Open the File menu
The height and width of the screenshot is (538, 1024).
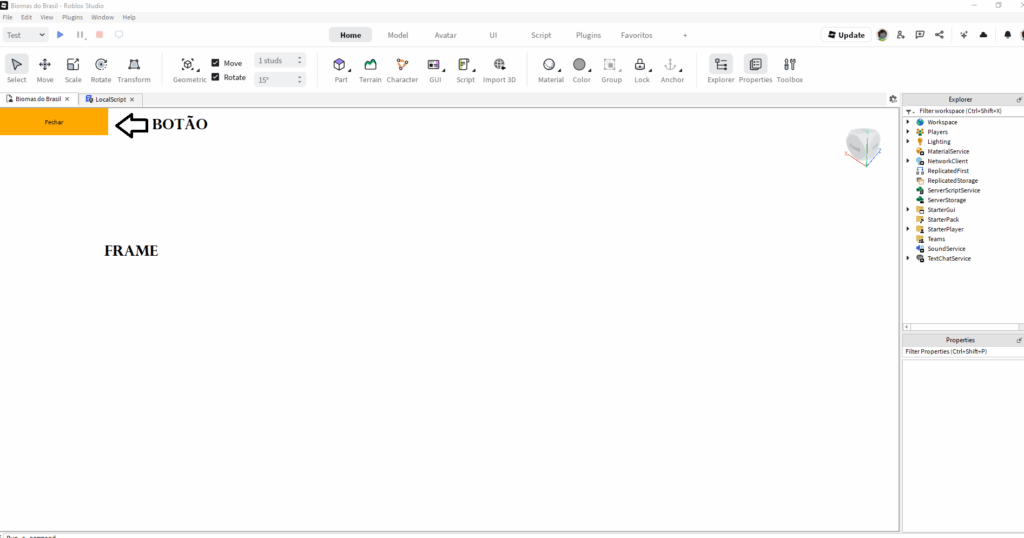click(x=8, y=17)
